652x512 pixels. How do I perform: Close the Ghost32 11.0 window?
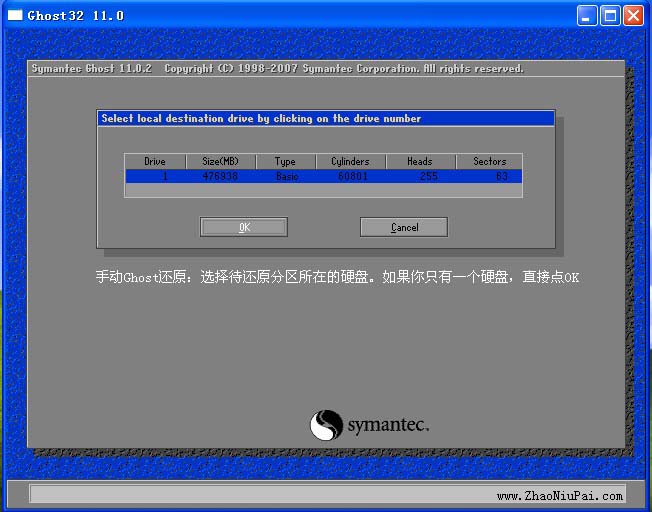point(634,16)
